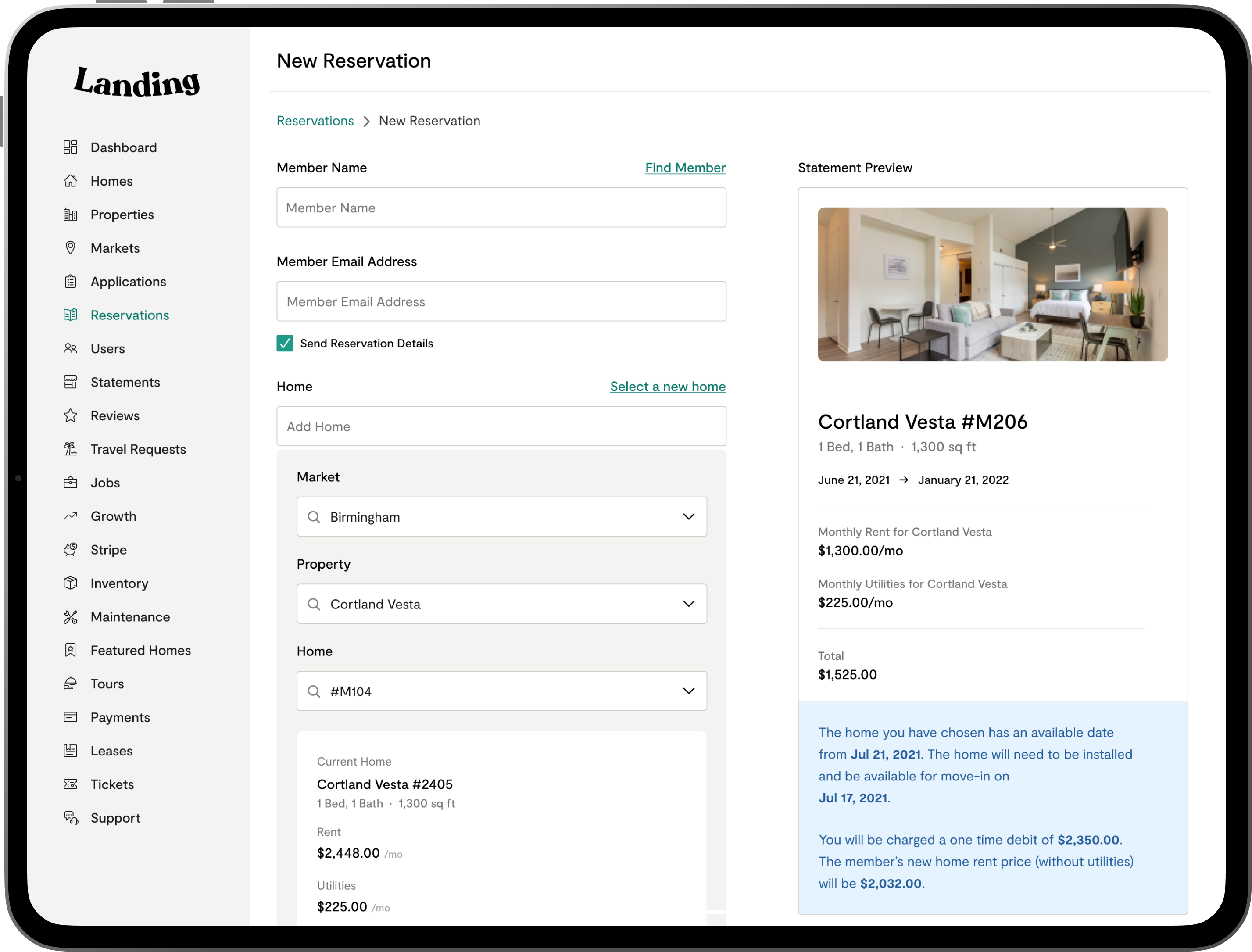
Task: Click the Travel Requests palm tree icon
Action: click(x=70, y=449)
